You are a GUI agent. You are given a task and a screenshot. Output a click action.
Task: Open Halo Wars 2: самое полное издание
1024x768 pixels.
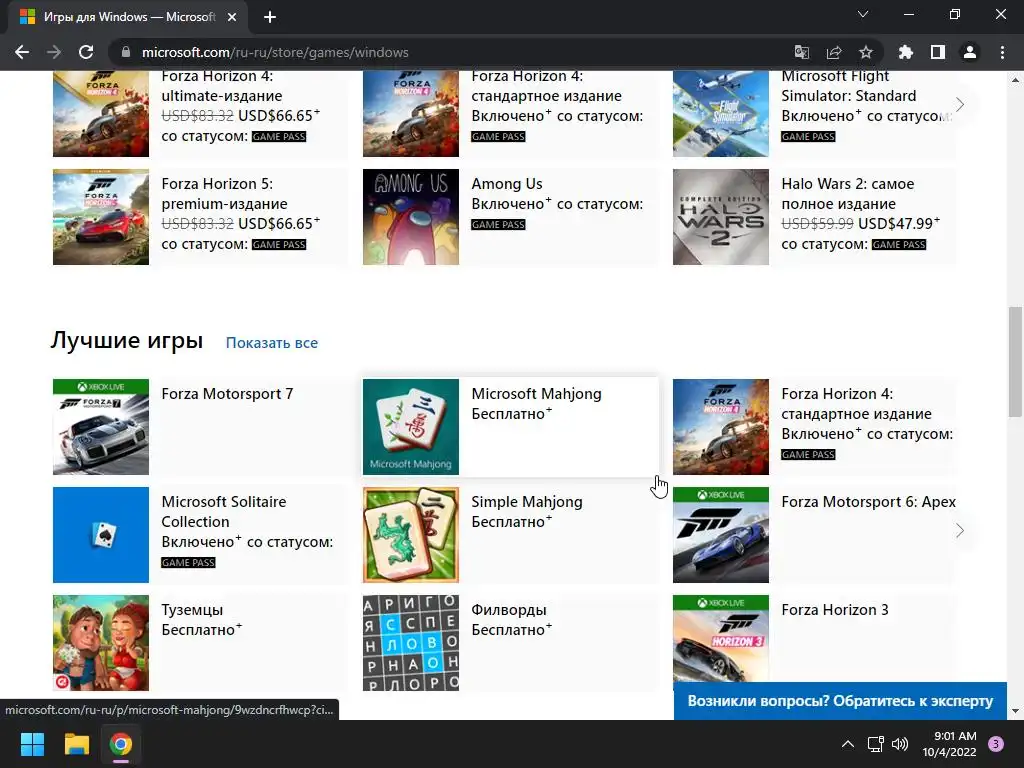(848, 193)
